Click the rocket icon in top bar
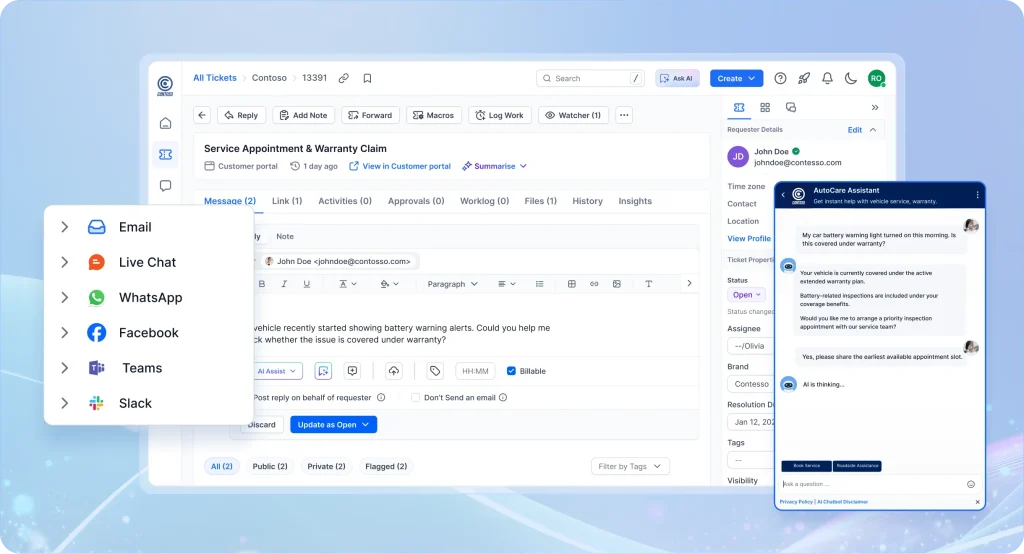1024x554 pixels. (x=804, y=78)
